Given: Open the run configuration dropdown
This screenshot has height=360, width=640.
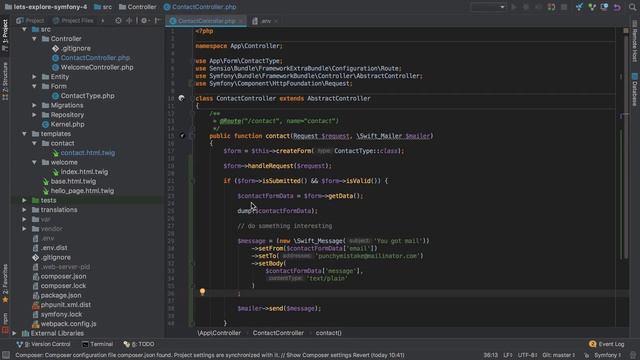Looking at the screenshot, I should [488, 7].
